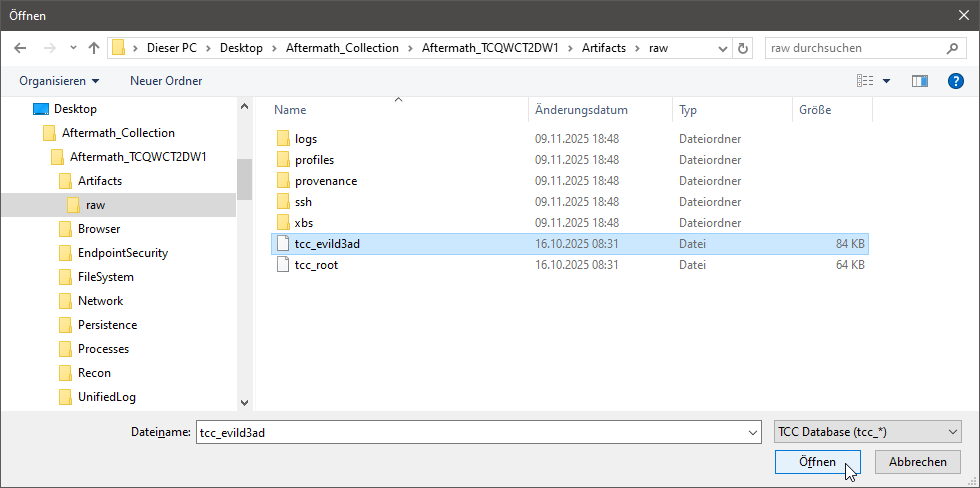Open help with question mark icon

(956, 81)
